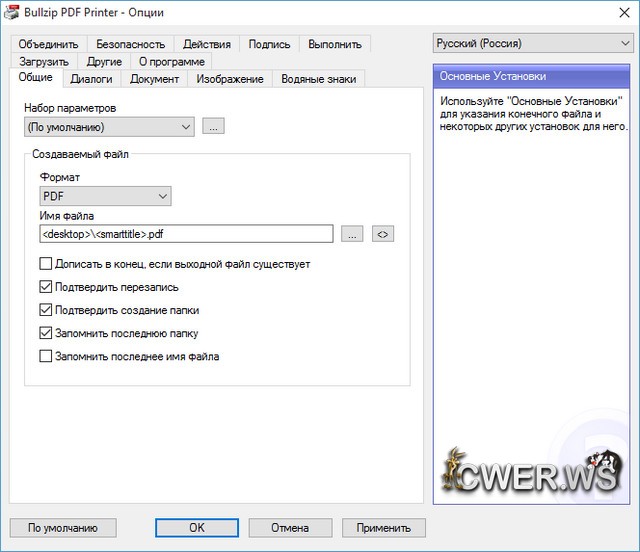640x552 pixels.
Task: Click the Основные Установки help header
Action: click(531, 76)
